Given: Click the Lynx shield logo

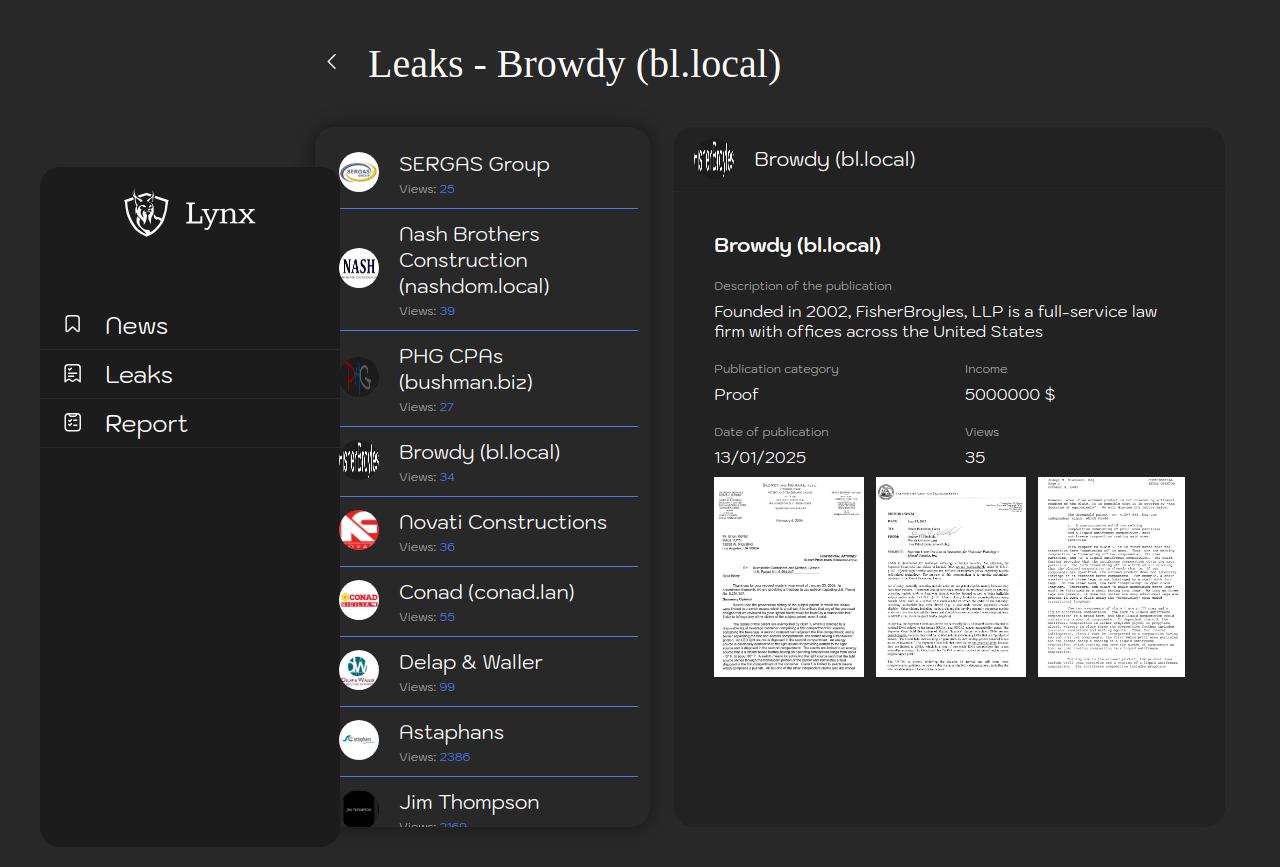Looking at the screenshot, I should pyautogui.click(x=146, y=213).
